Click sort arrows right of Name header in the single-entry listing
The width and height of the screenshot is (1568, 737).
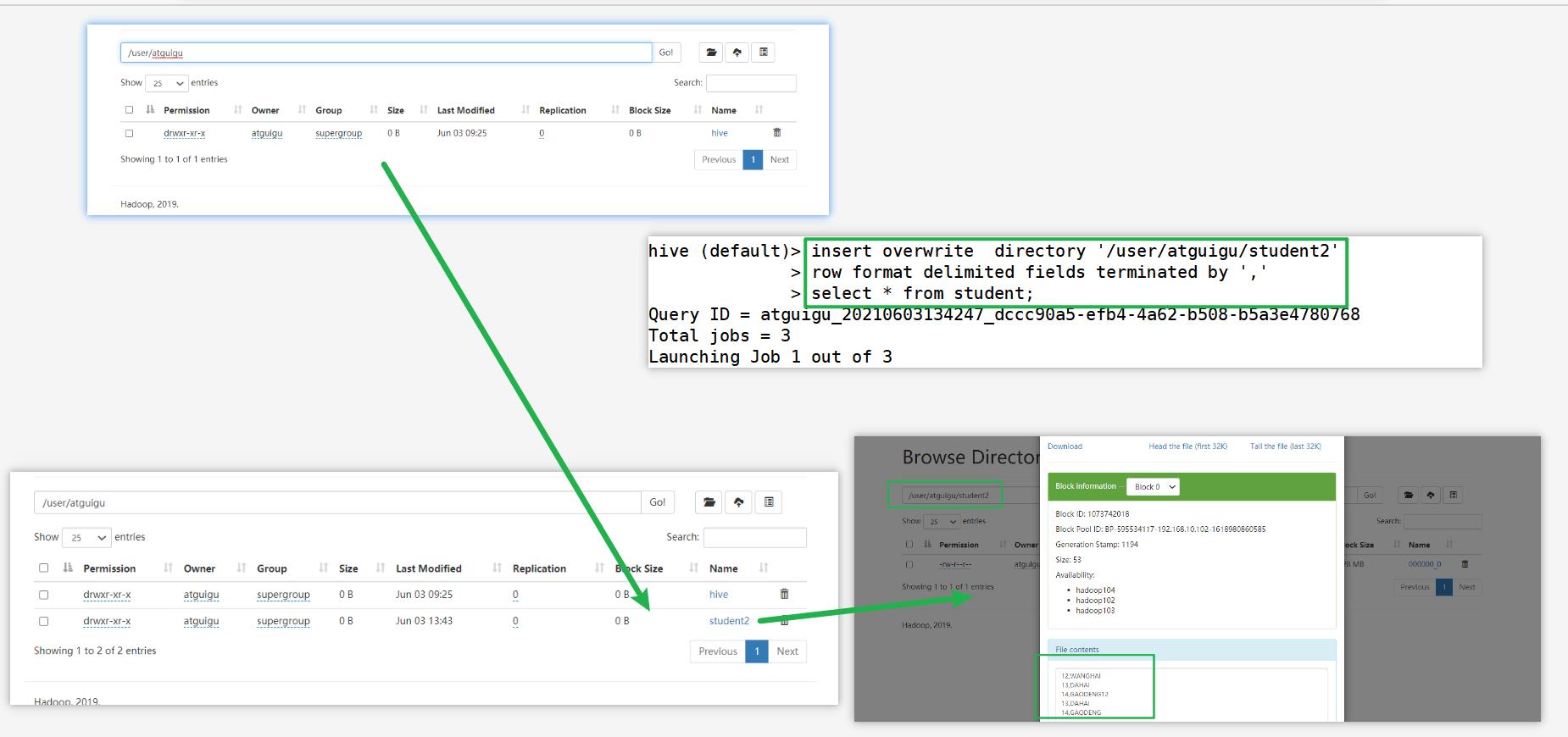click(759, 110)
